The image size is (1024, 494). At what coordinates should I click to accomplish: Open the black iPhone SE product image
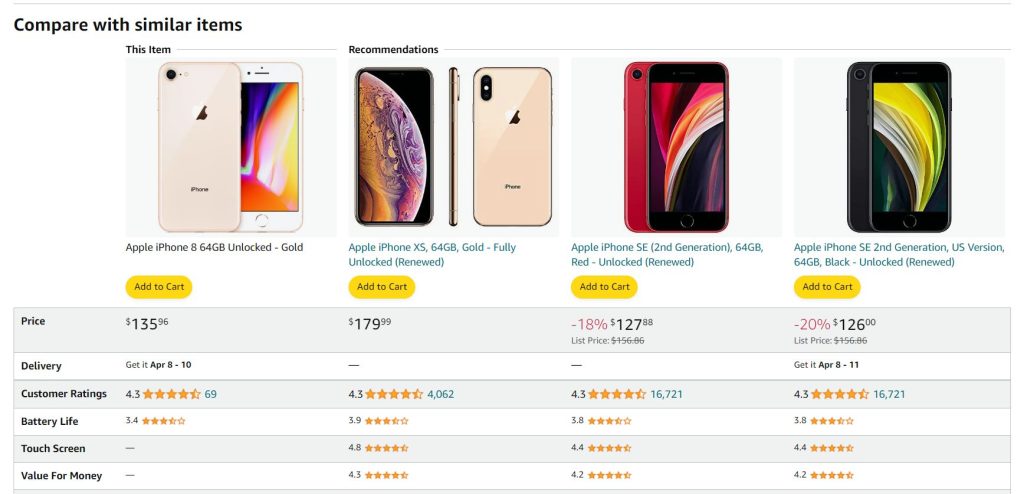click(x=899, y=146)
